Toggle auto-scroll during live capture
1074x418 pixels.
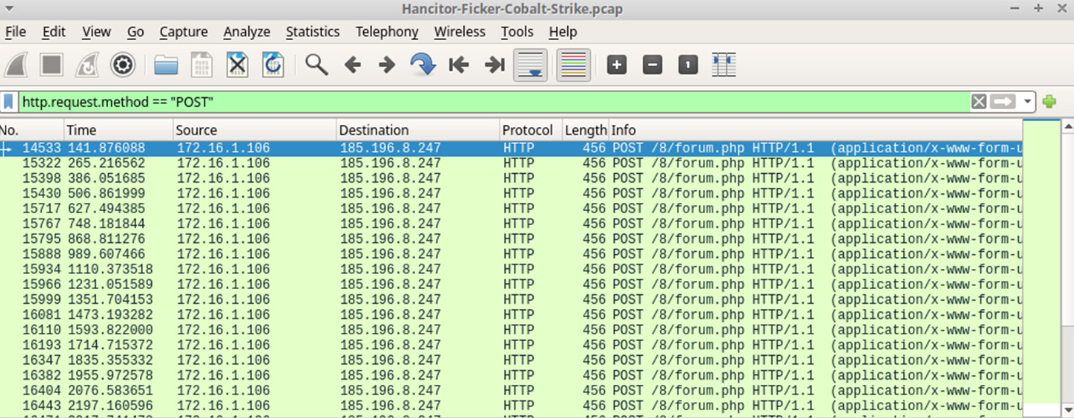click(530, 65)
